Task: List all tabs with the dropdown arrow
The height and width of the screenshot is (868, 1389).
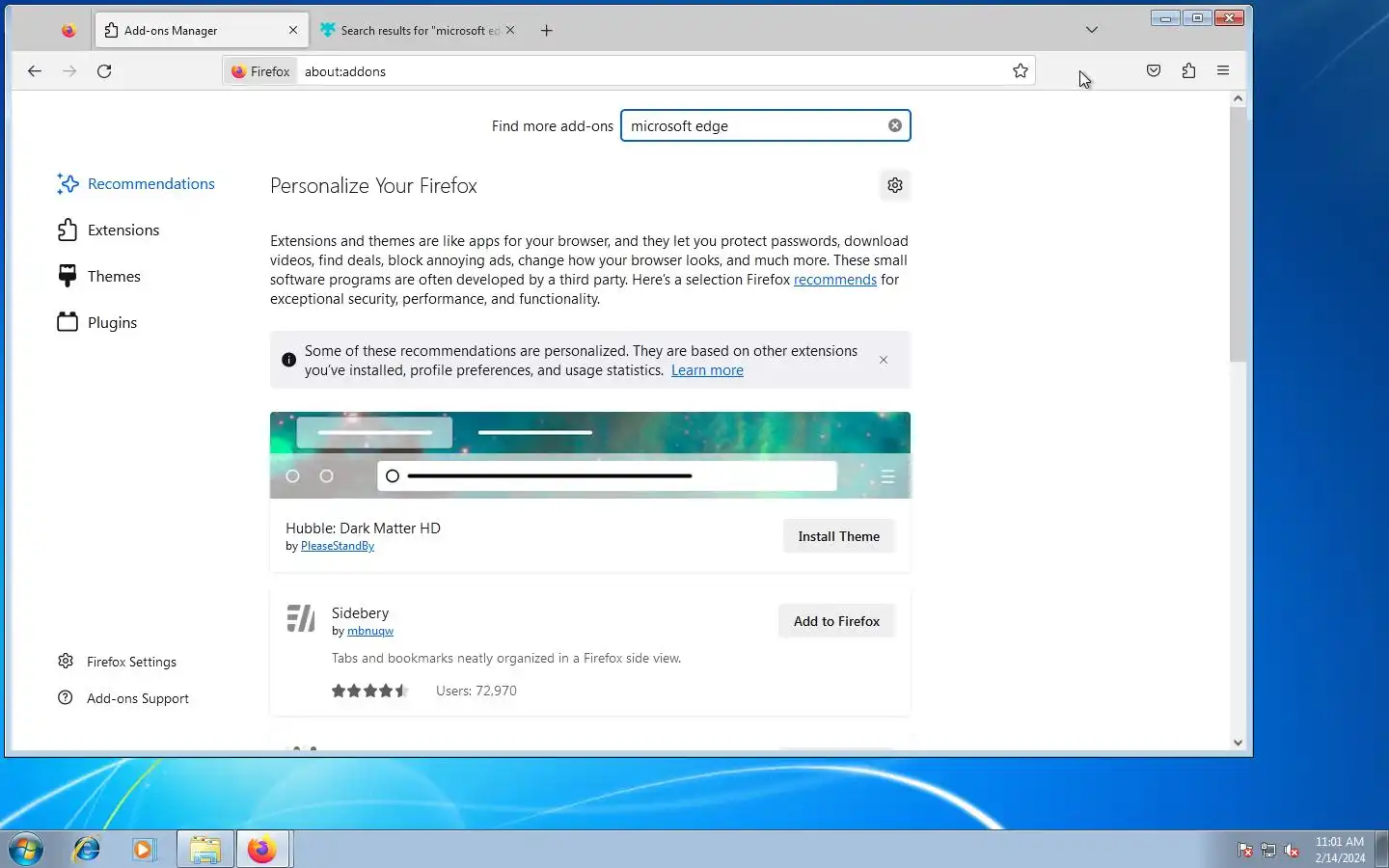Action: click(1092, 30)
